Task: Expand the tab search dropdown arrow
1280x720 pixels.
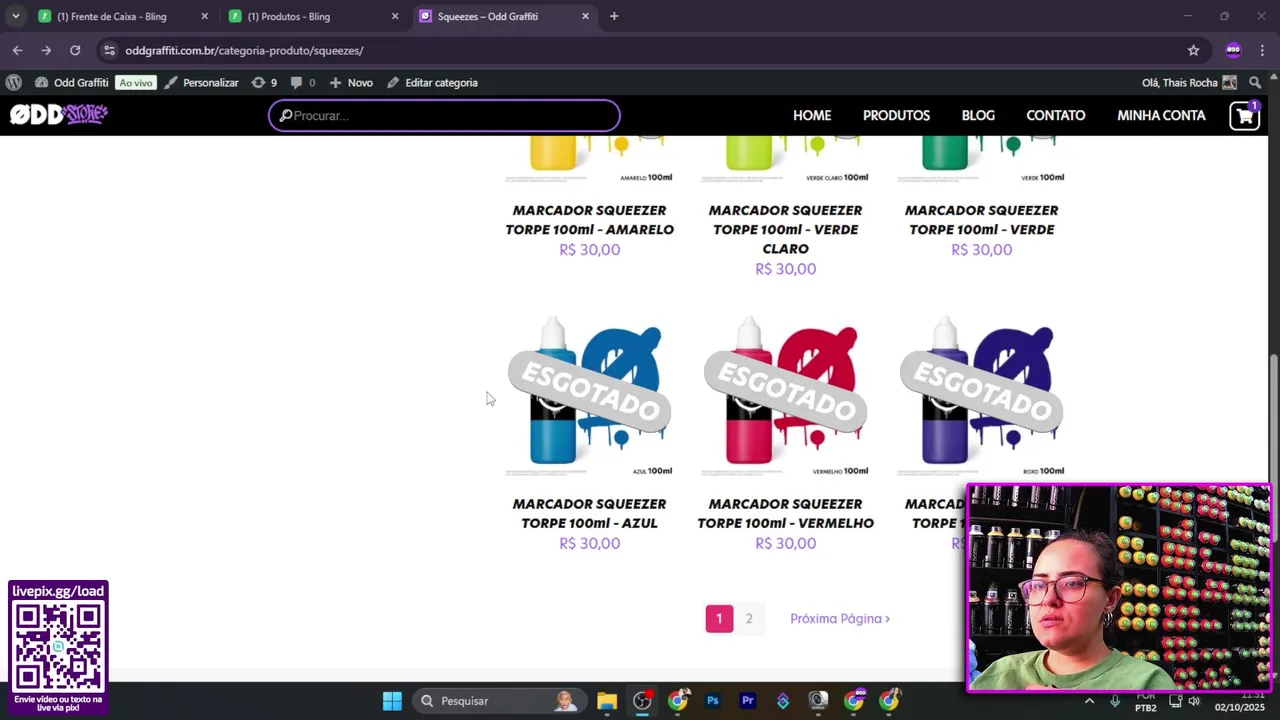Action: [15, 16]
